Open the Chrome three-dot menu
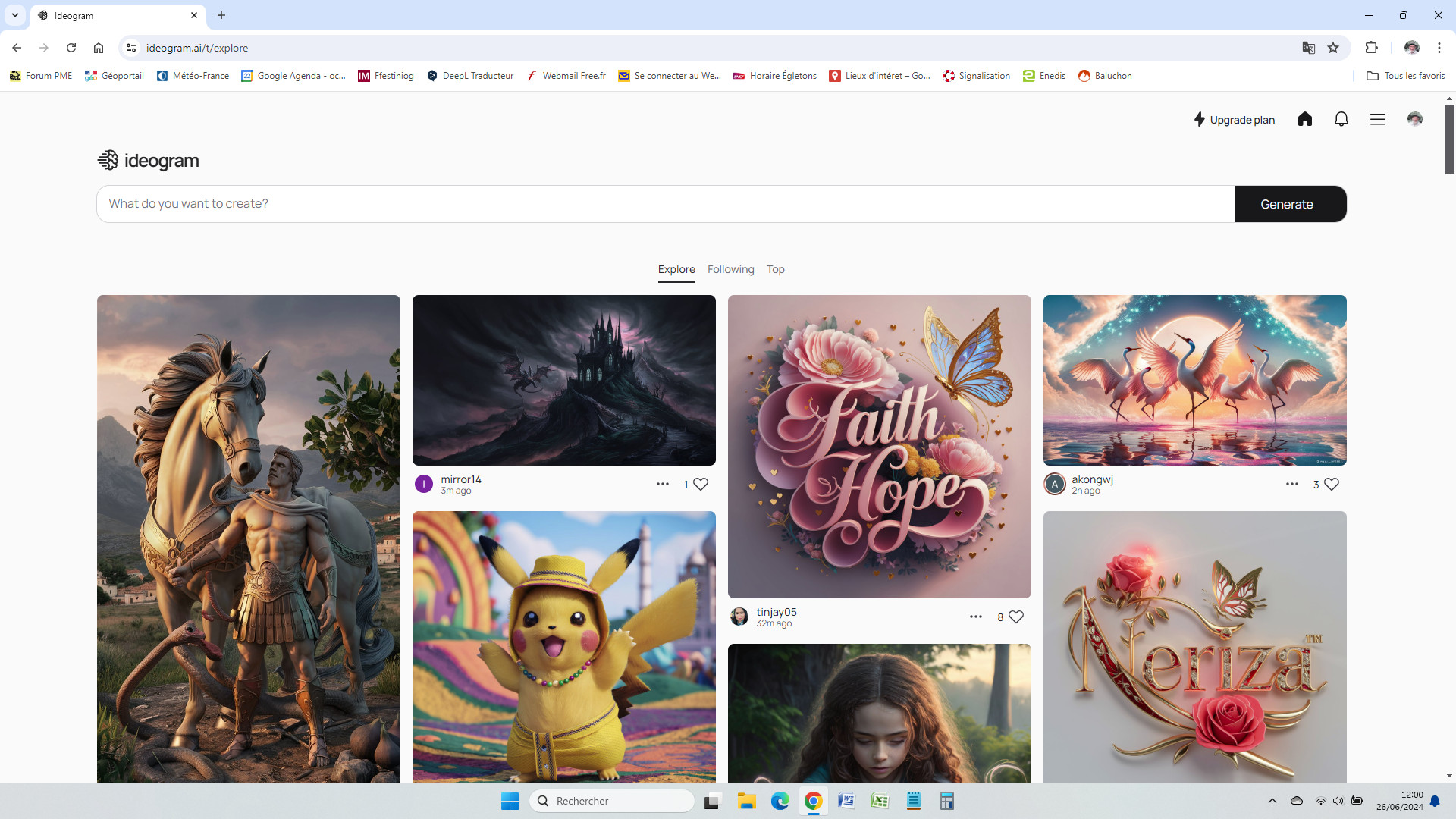The image size is (1456, 819). coord(1439,48)
